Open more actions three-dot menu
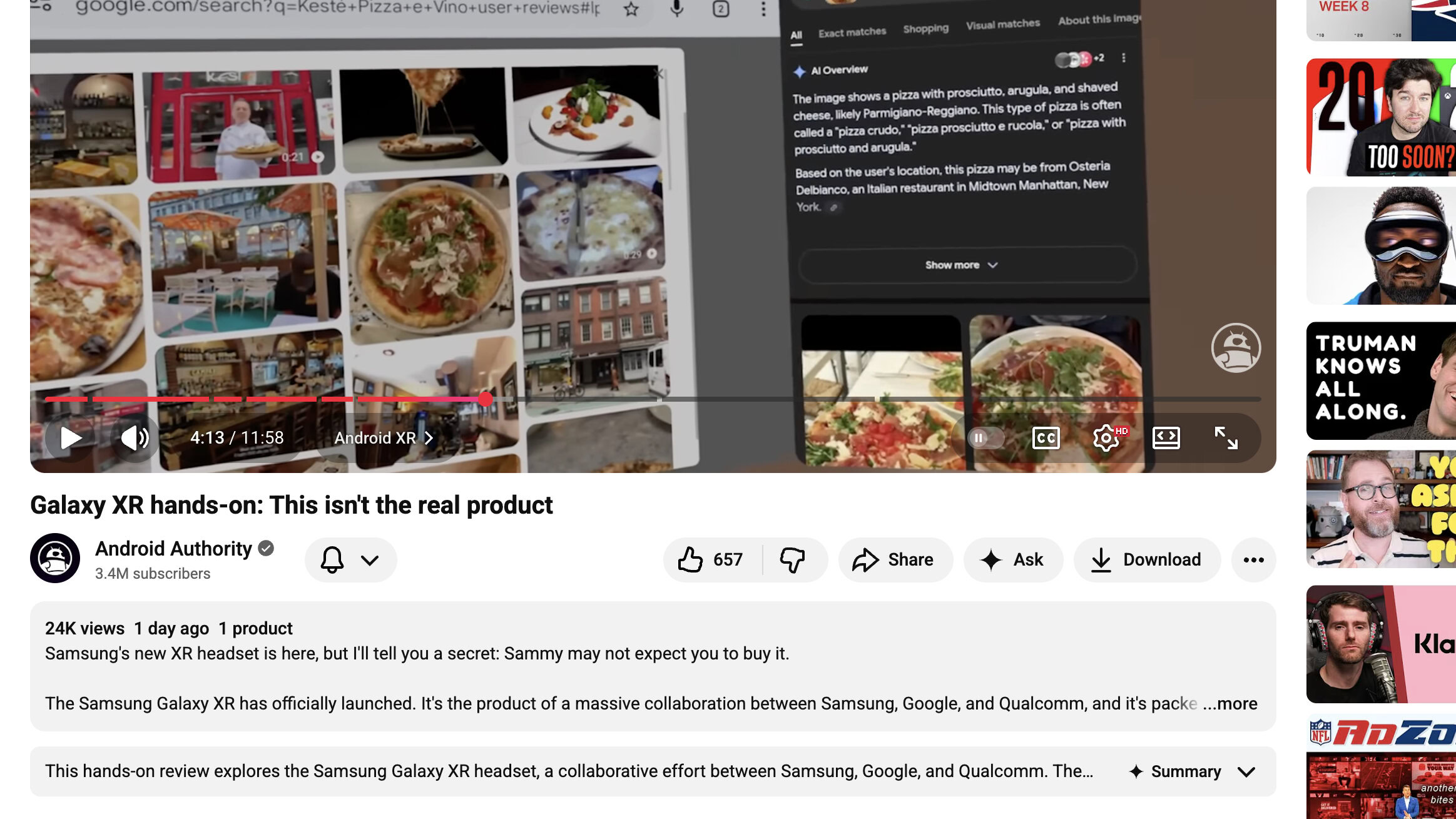 [1253, 559]
